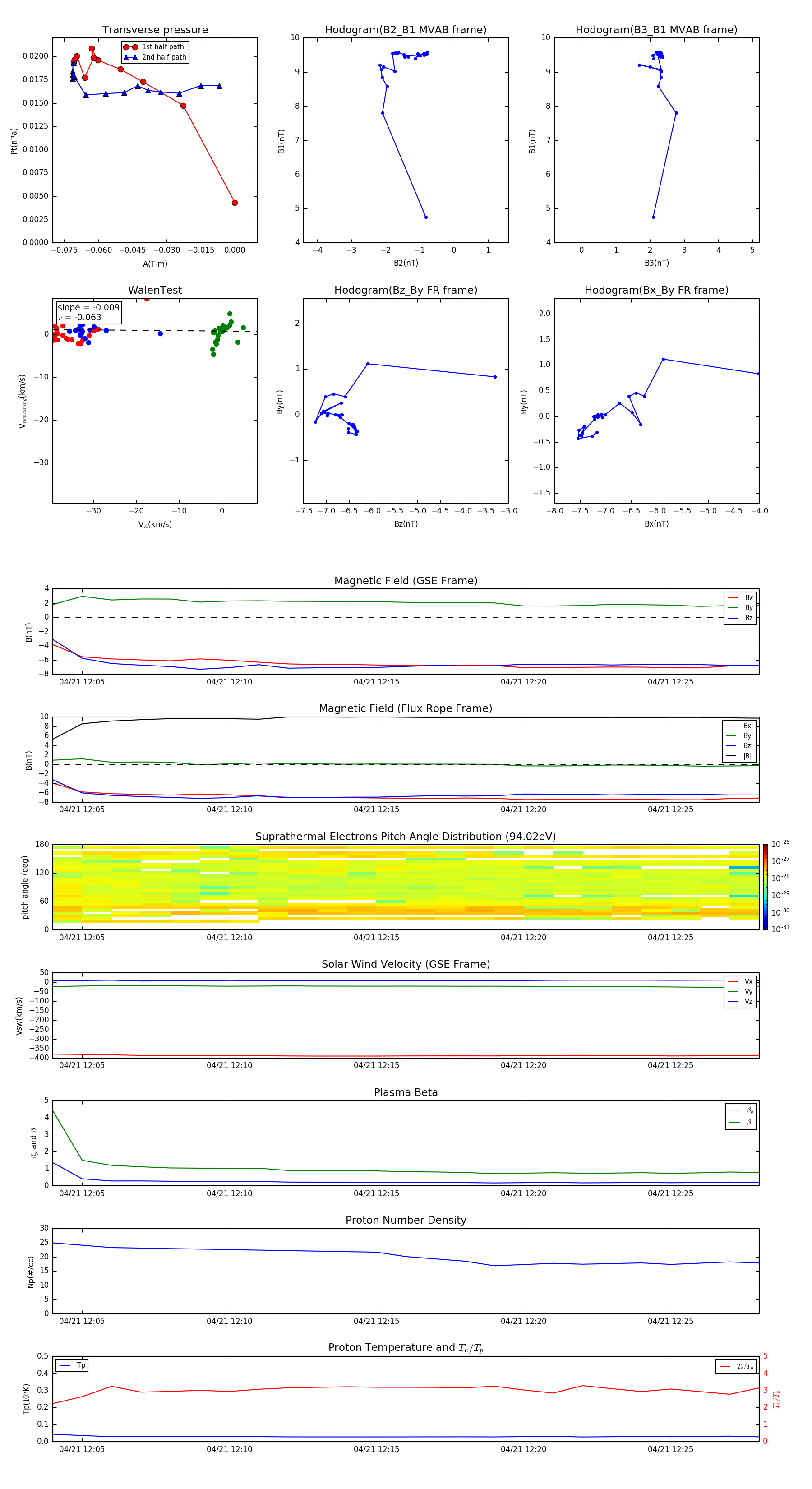Click the 180 tick on pitch angle axis
Viewport: 812px width, 1489px height.
pyautogui.click(x=42, y=845)
